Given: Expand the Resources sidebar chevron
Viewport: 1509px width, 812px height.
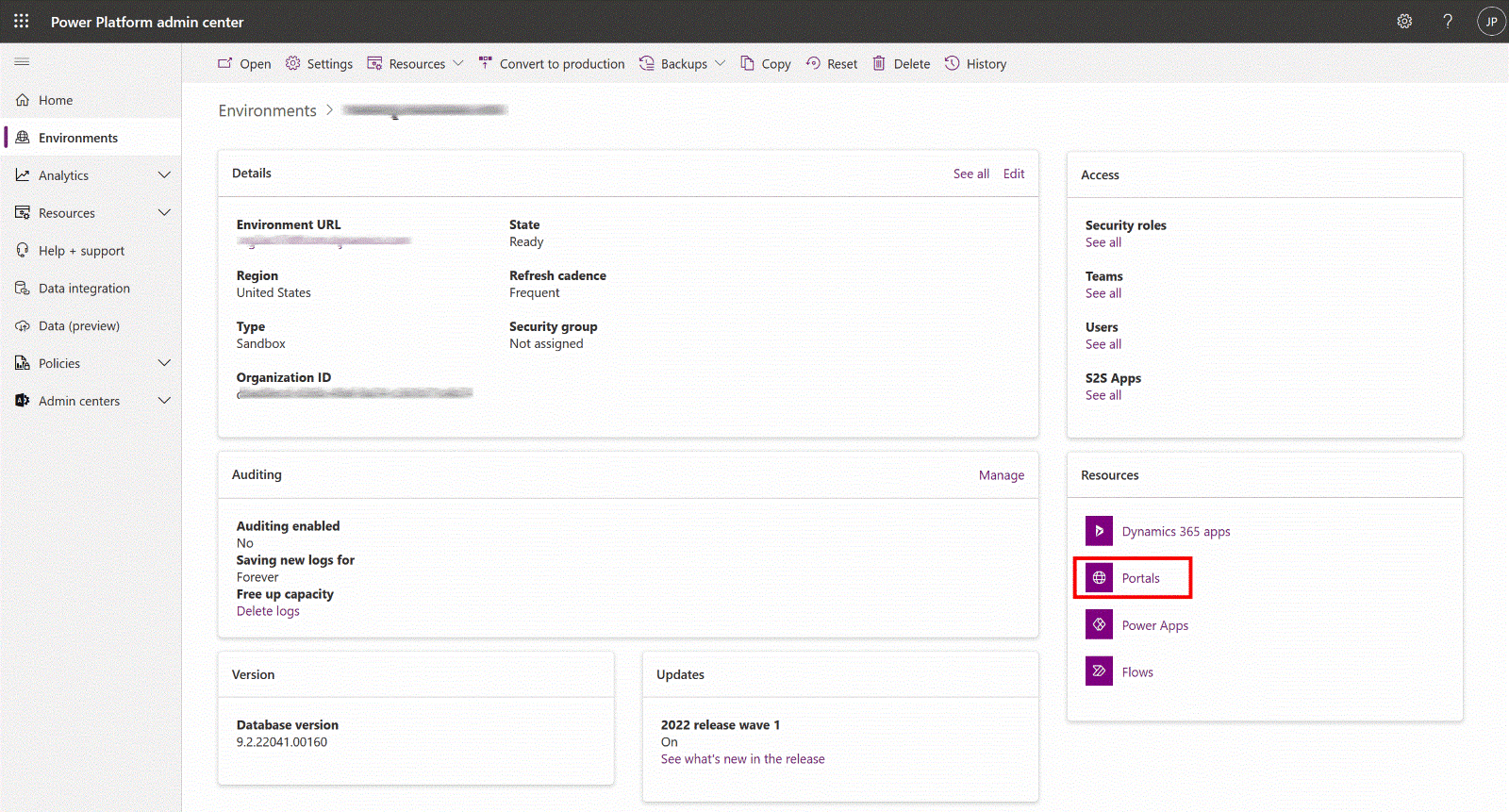Looking at the screenshot, I should [164, 213].
